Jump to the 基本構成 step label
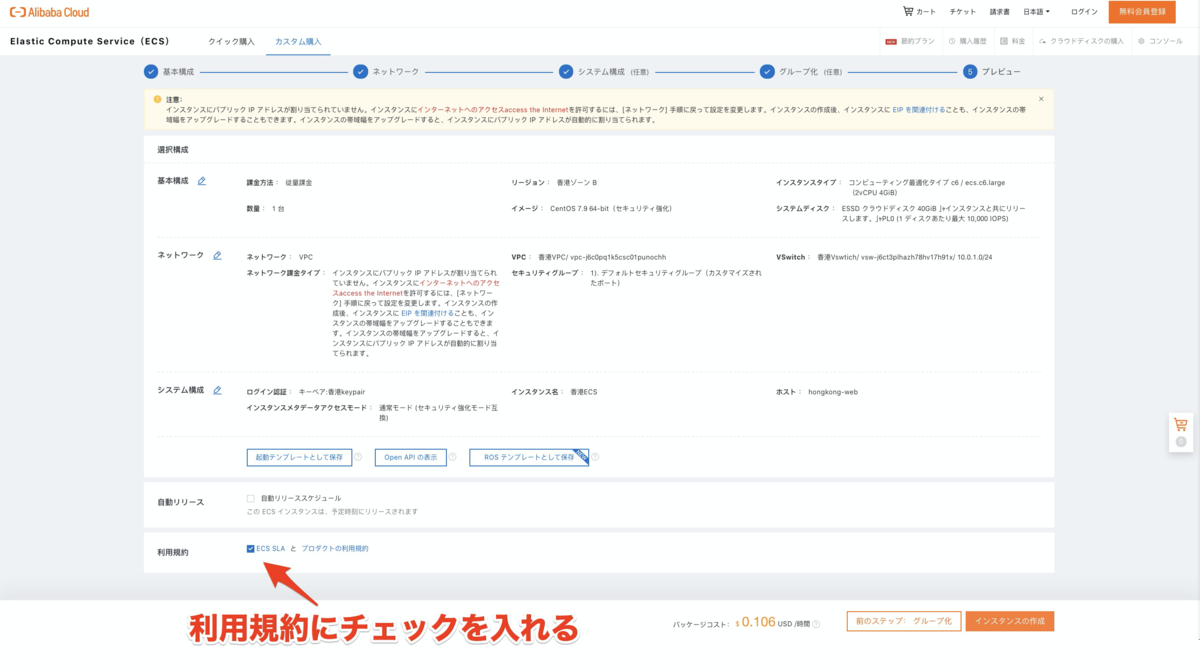The height and width of the screenshot is (669, 1200). pos(178,72)
